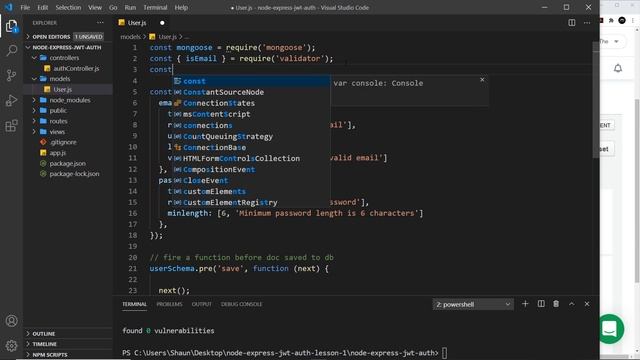Click notification bell in browser window
Screen dimensions: 640x360
[618, 68]
